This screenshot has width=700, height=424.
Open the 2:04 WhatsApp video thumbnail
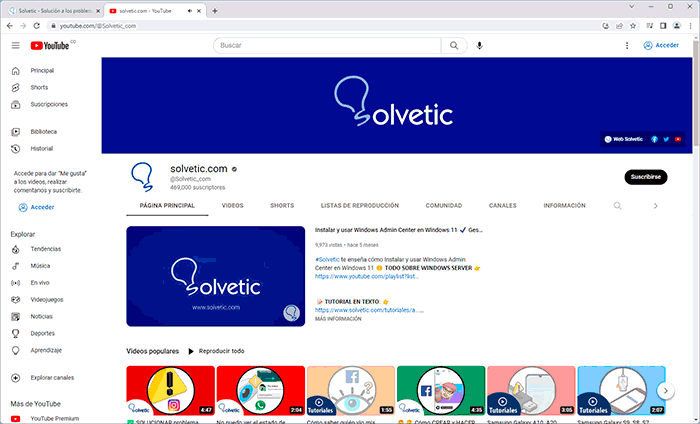tap(261, 391)
